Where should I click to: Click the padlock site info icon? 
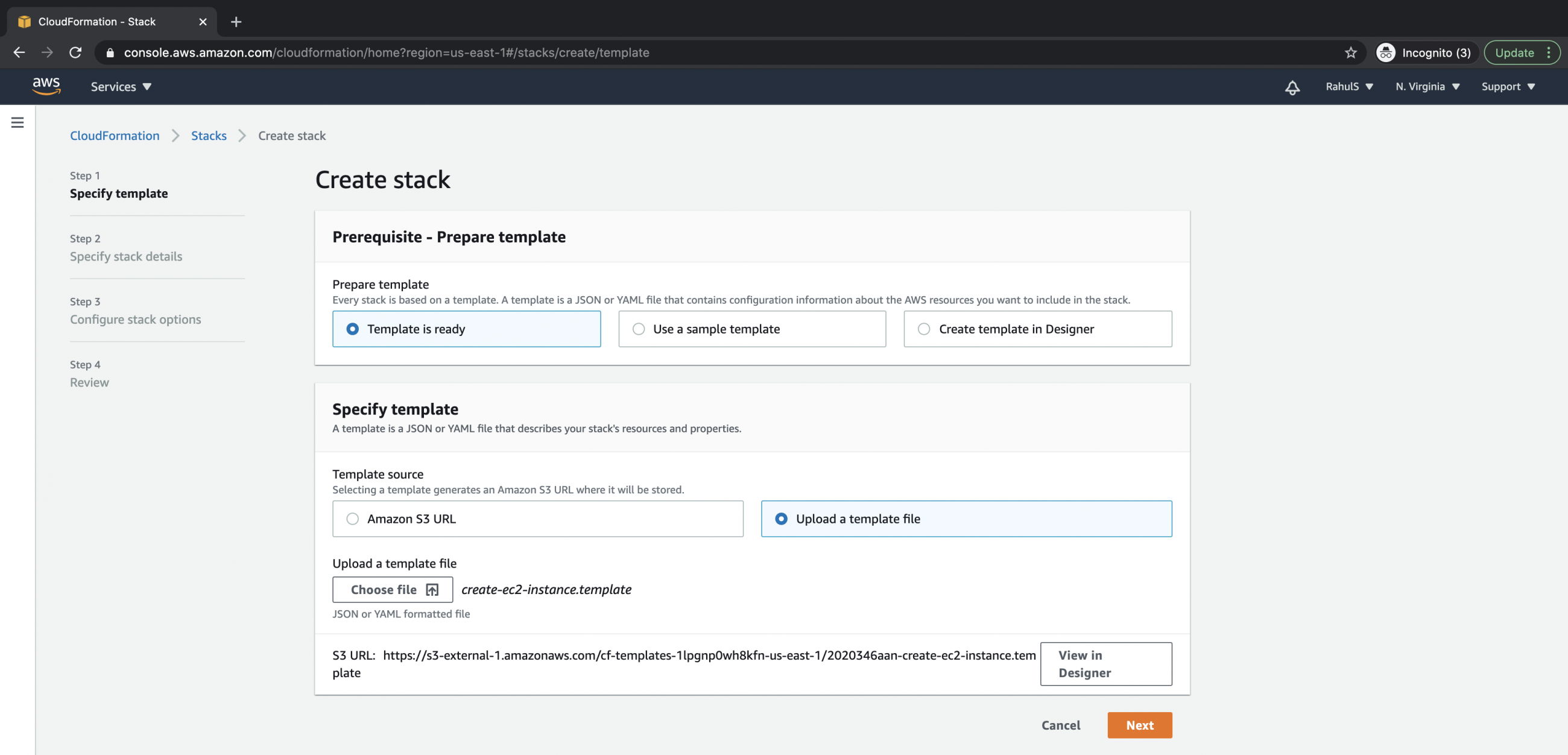coord(110,52)
